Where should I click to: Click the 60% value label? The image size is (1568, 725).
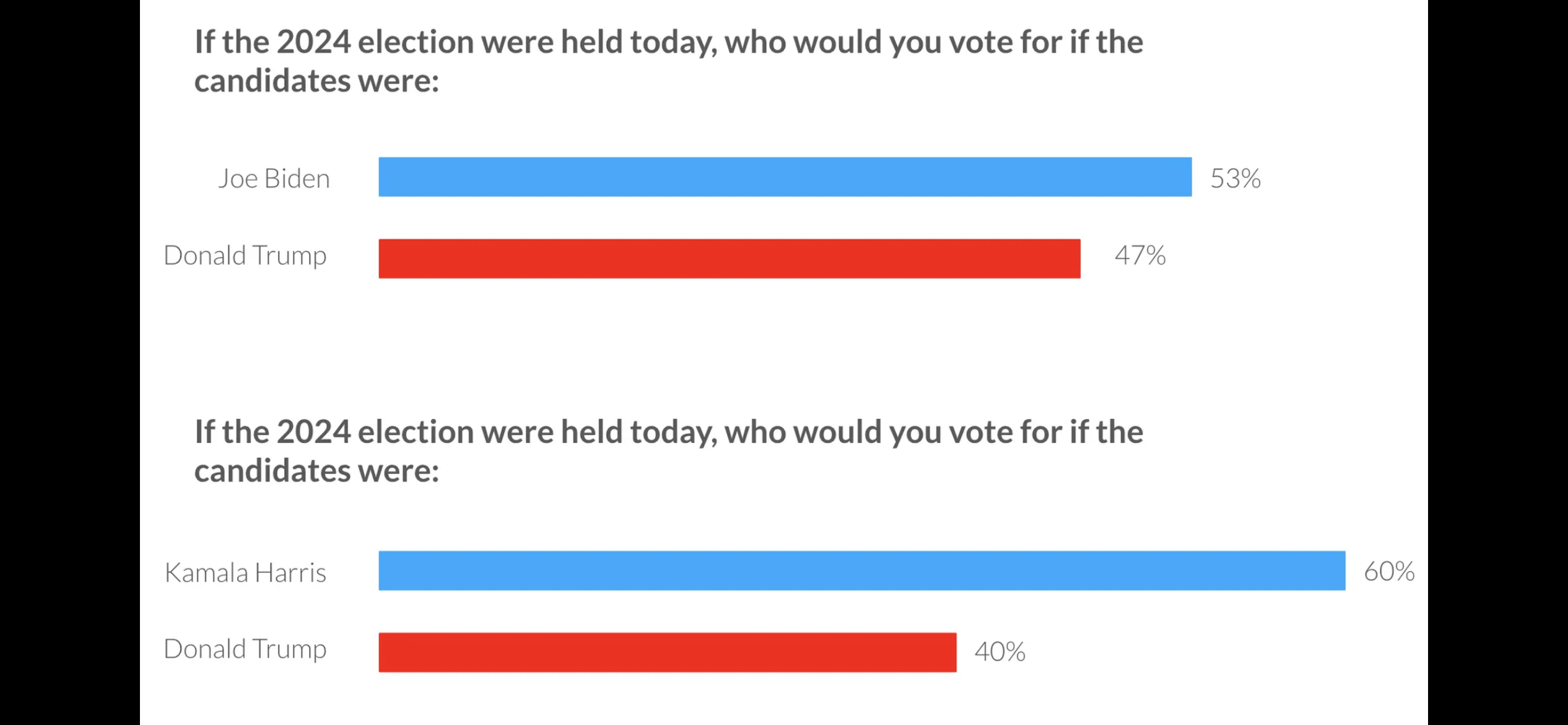tap(1388, 571)
